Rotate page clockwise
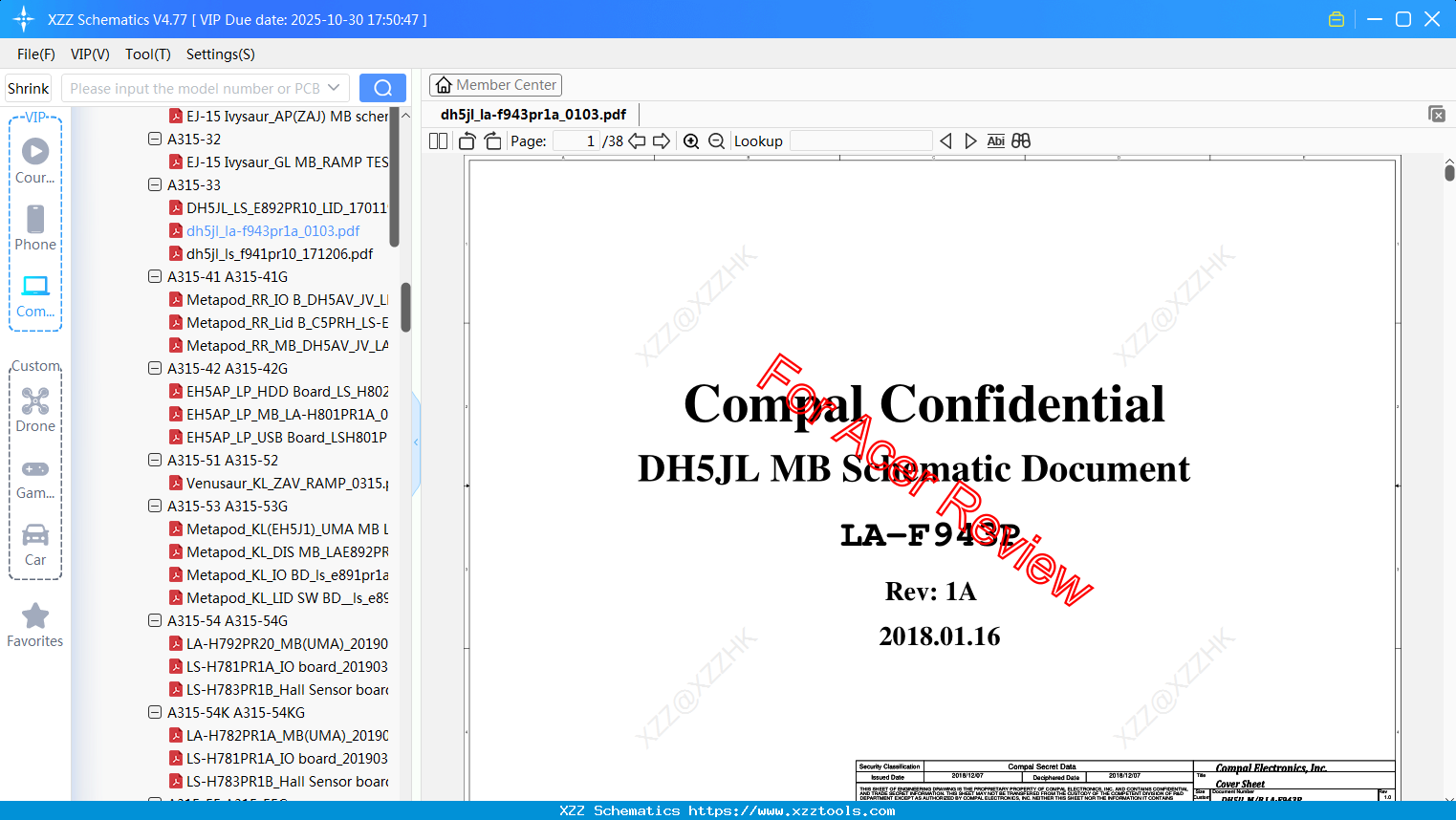Screen dimensions: 1456x820 click(493, 141)
